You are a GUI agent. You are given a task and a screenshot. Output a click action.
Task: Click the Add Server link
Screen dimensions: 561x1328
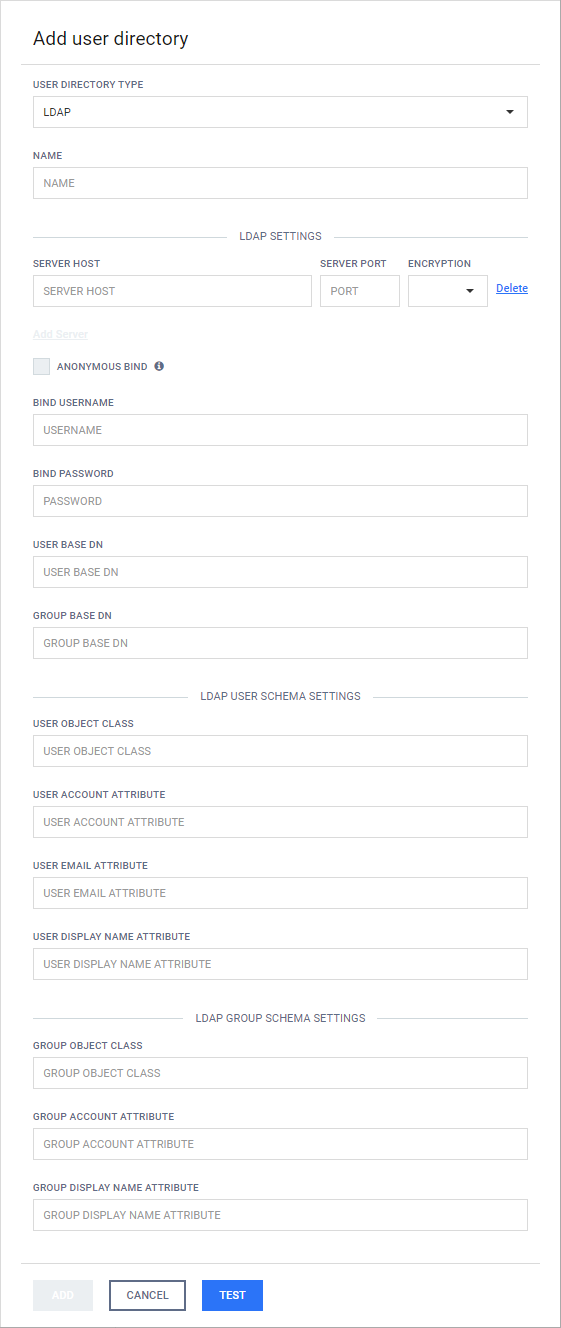60,334
